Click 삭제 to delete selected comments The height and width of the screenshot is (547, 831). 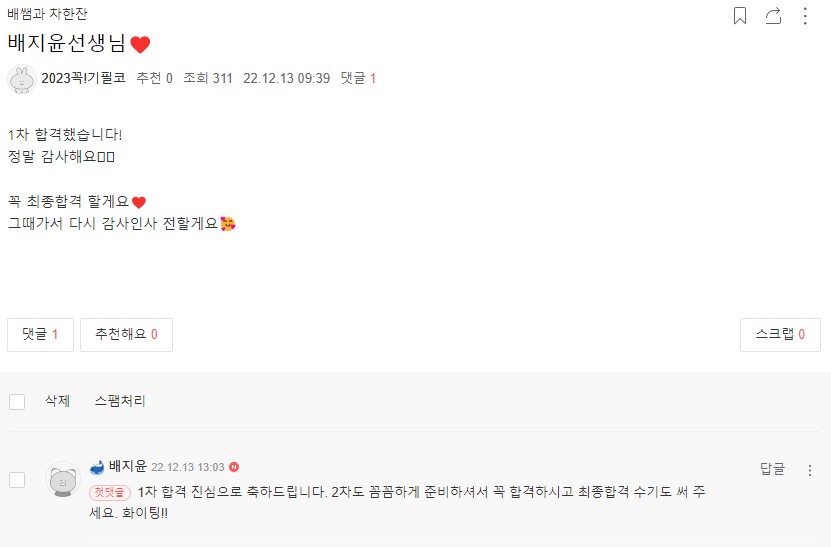[x=57, y=401]
